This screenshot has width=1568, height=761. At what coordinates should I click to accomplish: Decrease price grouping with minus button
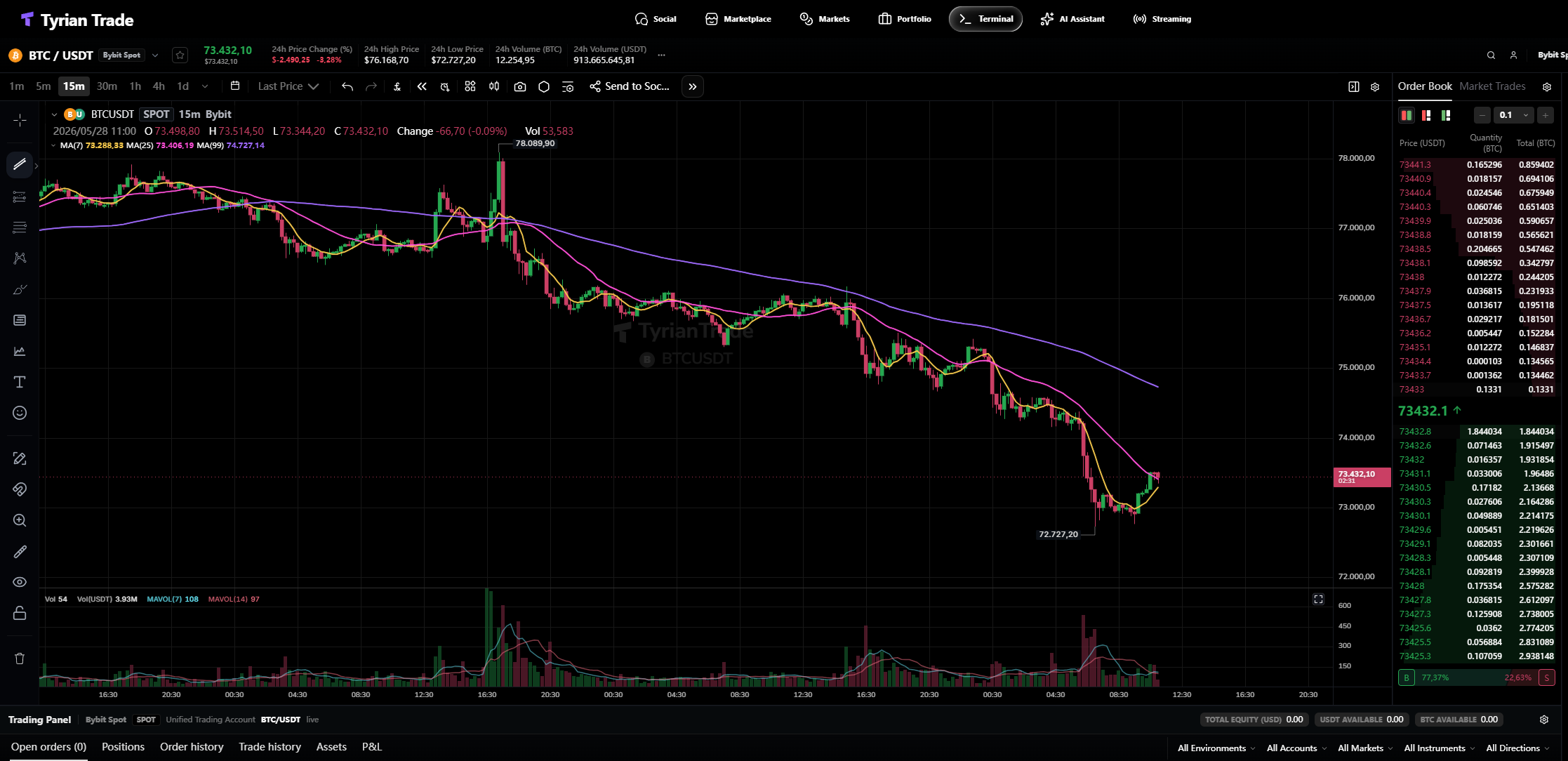coord(1482,115)
